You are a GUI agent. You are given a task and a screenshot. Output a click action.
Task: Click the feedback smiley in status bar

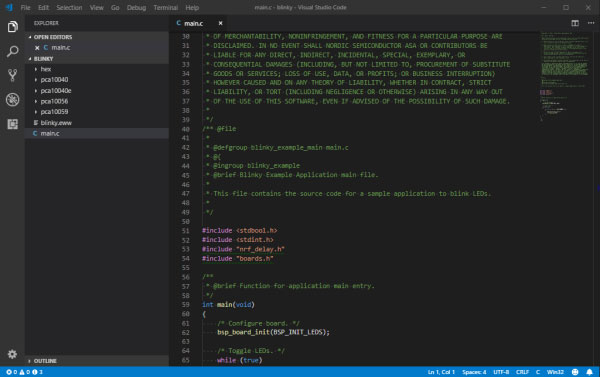tap(575, 372)
